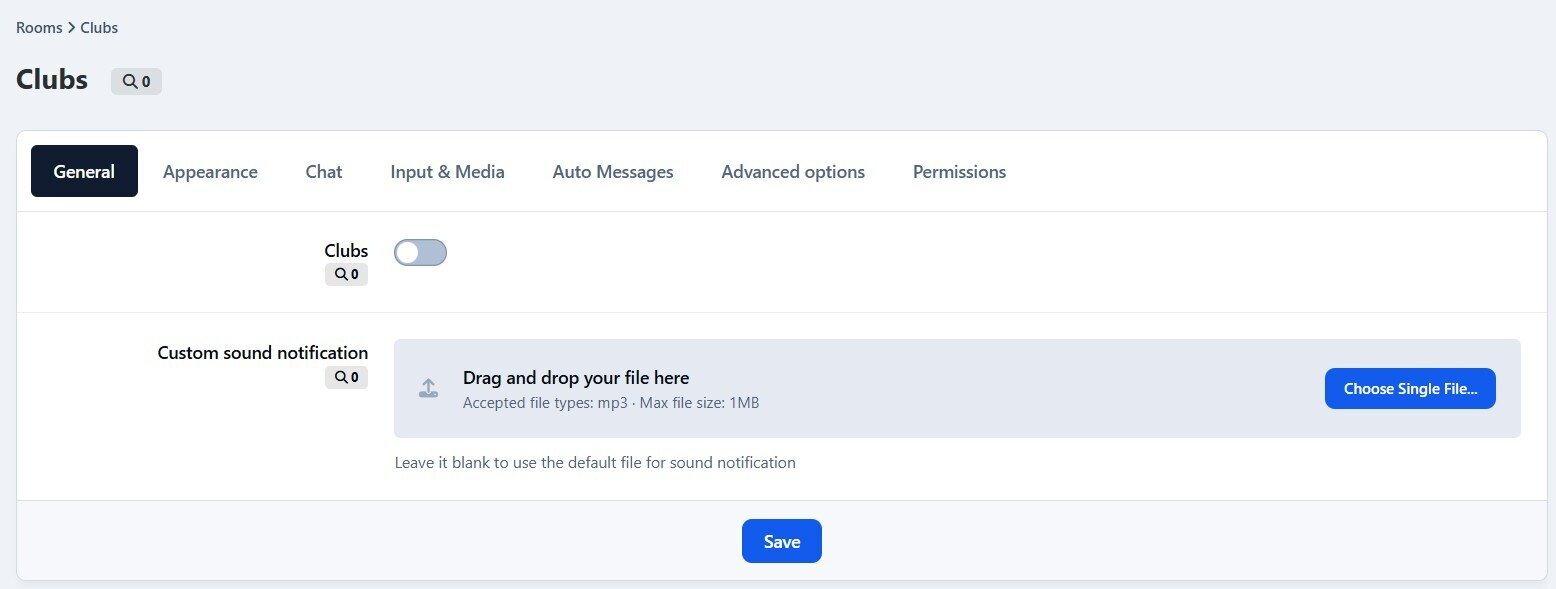Screen dimensions: 1556x589
Task: Save the room settings
Action: click(781, 541)
